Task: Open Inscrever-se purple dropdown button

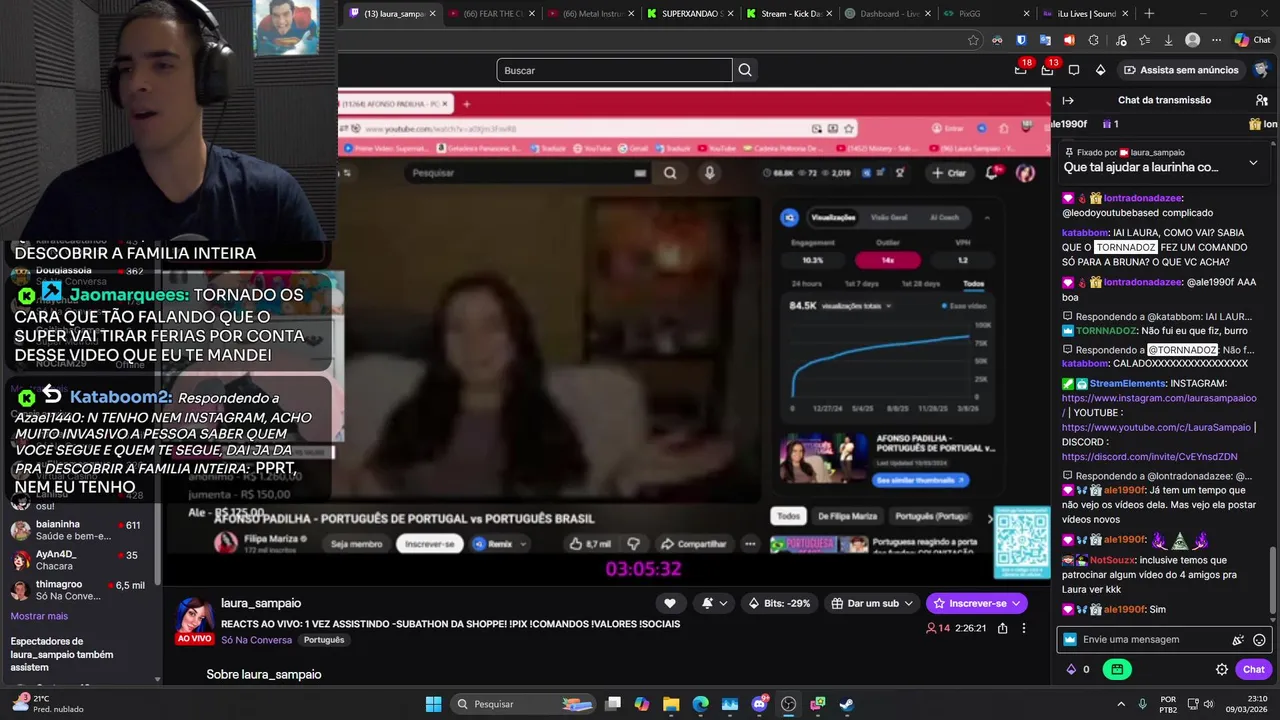Action: pos(976,603)
